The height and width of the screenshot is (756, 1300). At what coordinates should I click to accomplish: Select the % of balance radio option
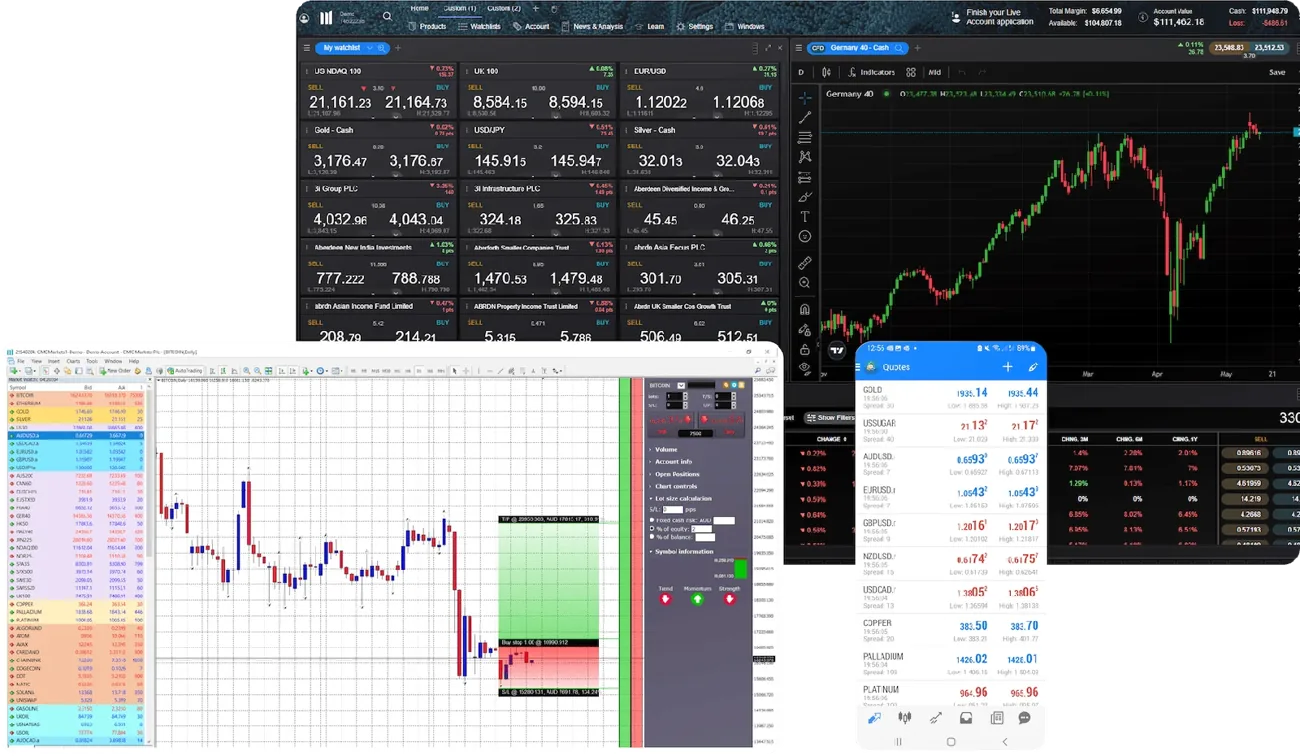pyautogui.click(x=652, y=537)
